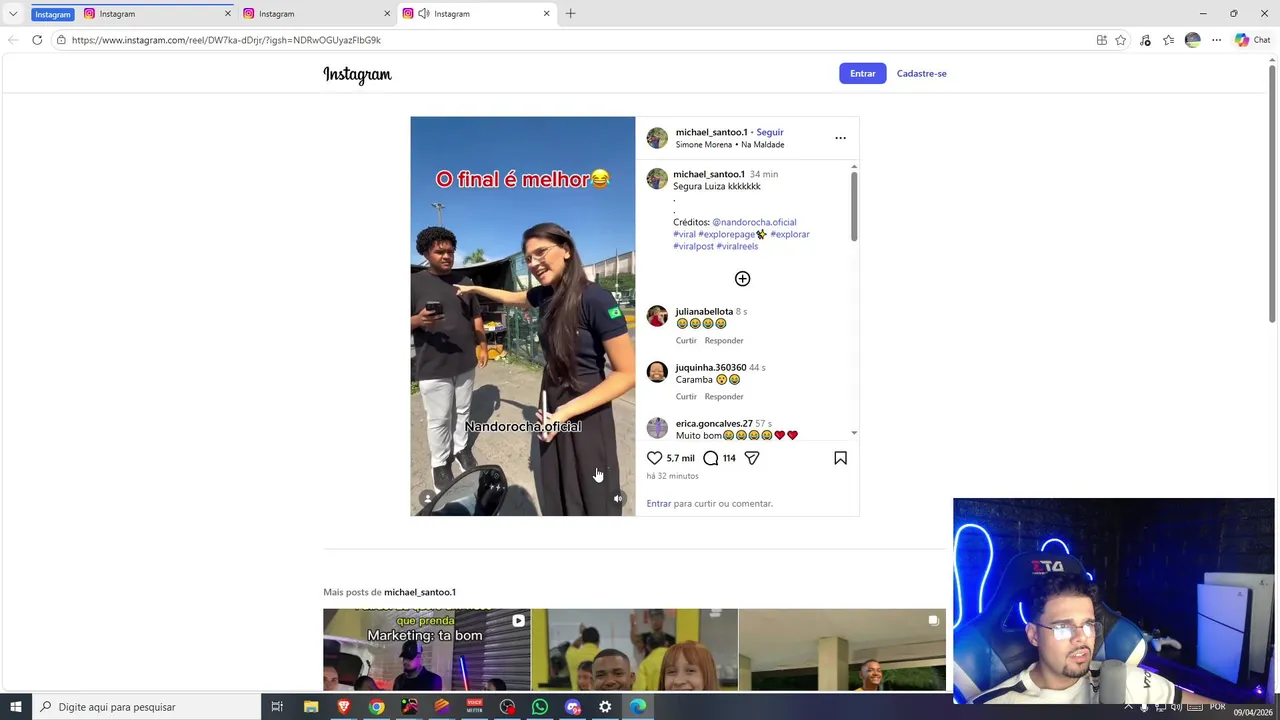Open the rightmost post thumbnail in Mais posts
1280x720 pixels.
click(842, 650)
